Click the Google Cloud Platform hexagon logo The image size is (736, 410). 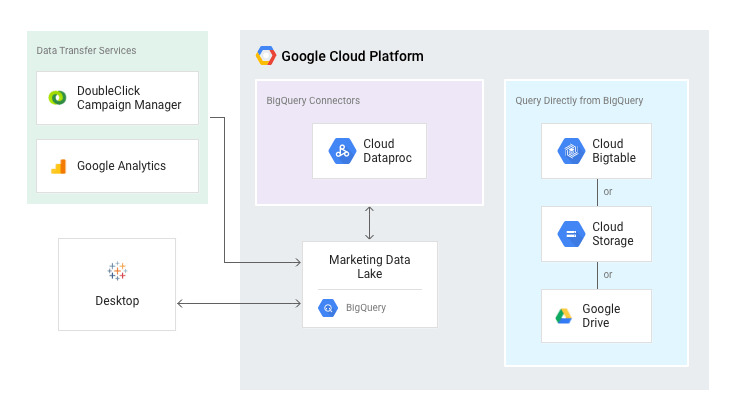266,56
